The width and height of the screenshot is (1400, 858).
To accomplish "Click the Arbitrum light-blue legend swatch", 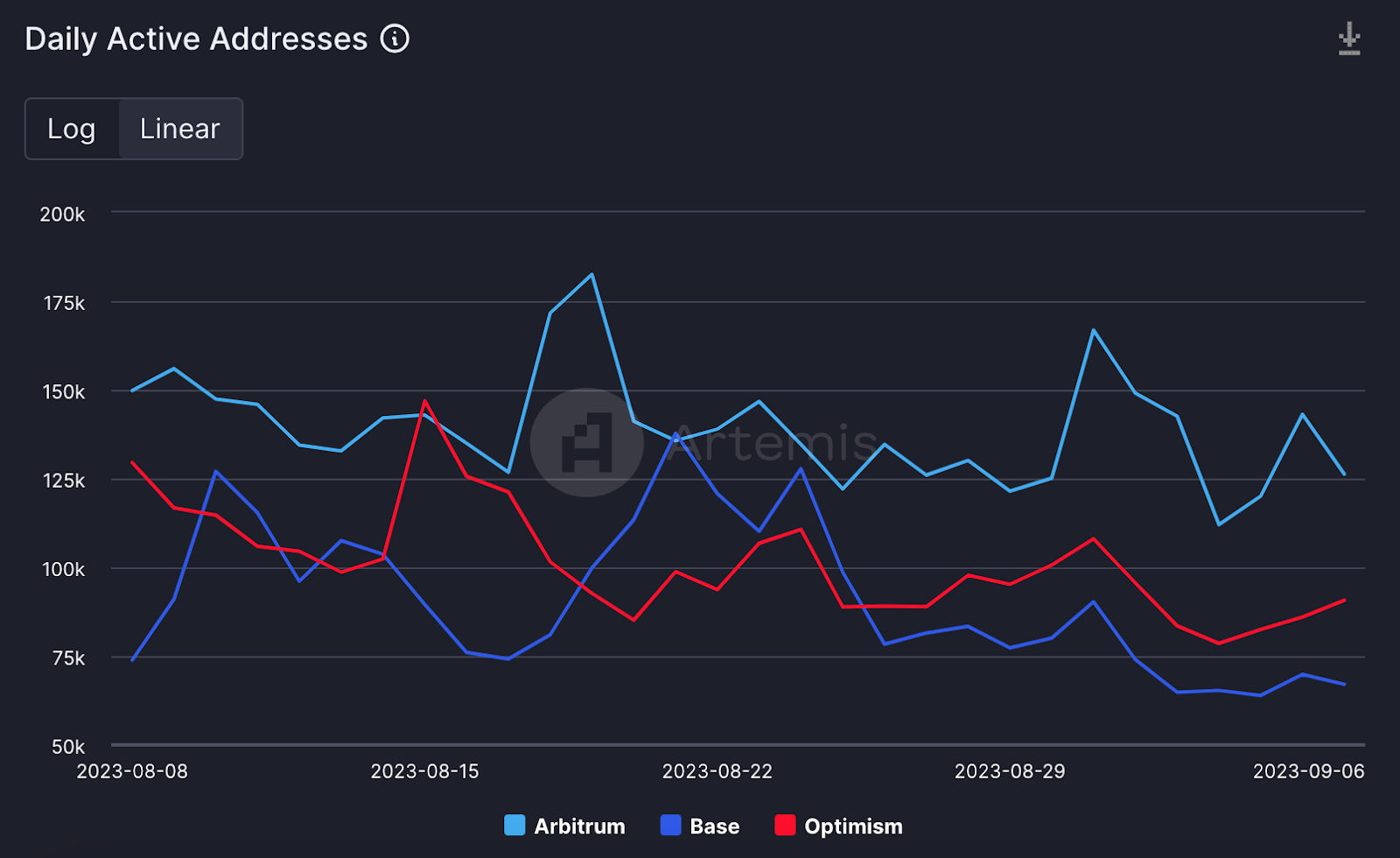I will click(514, 826).
